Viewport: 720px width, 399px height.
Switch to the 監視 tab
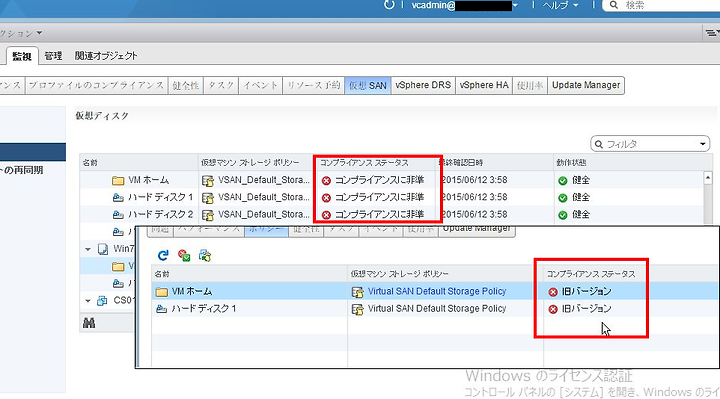pyautogui.click(x=22, y=56)
